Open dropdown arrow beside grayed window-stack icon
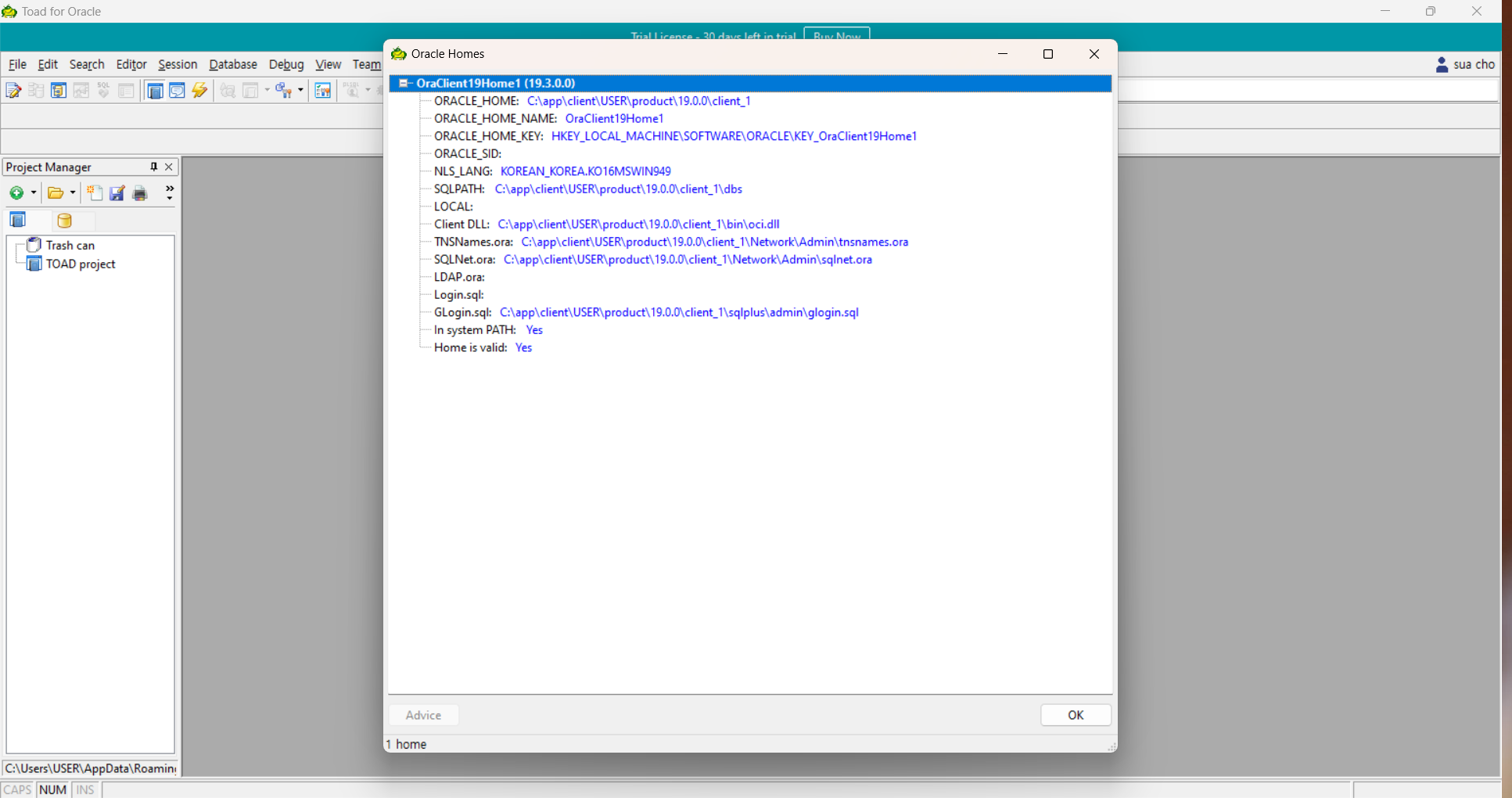 pyautogui.click(x=267, y=91)
